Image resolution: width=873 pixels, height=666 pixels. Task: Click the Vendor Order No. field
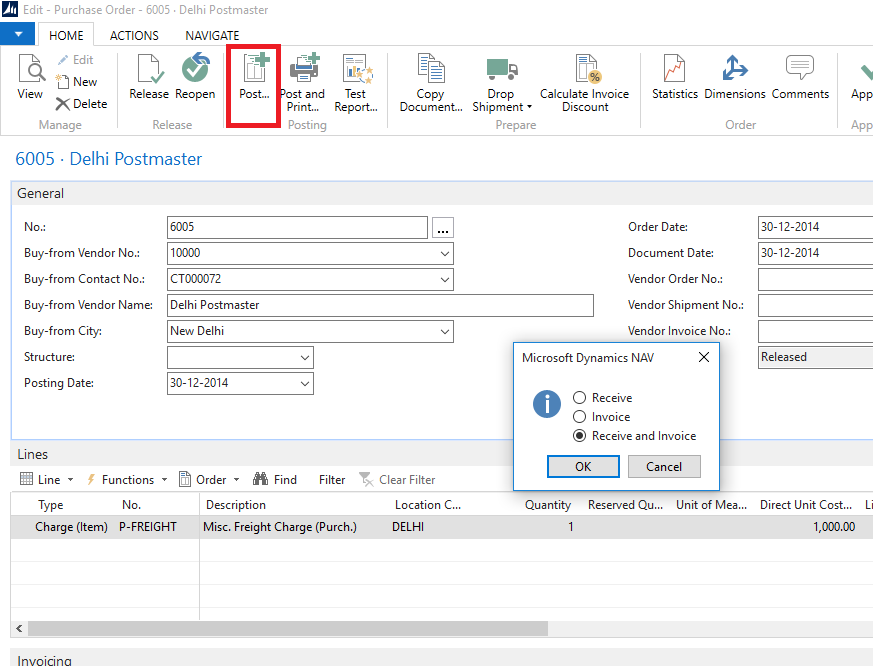coord(815,280)
